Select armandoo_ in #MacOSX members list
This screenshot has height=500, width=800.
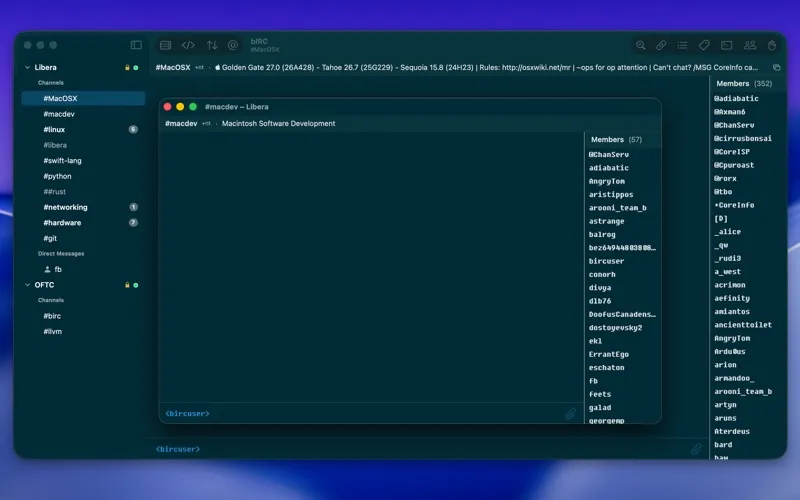pyautogui.click(x=734, y=378)
